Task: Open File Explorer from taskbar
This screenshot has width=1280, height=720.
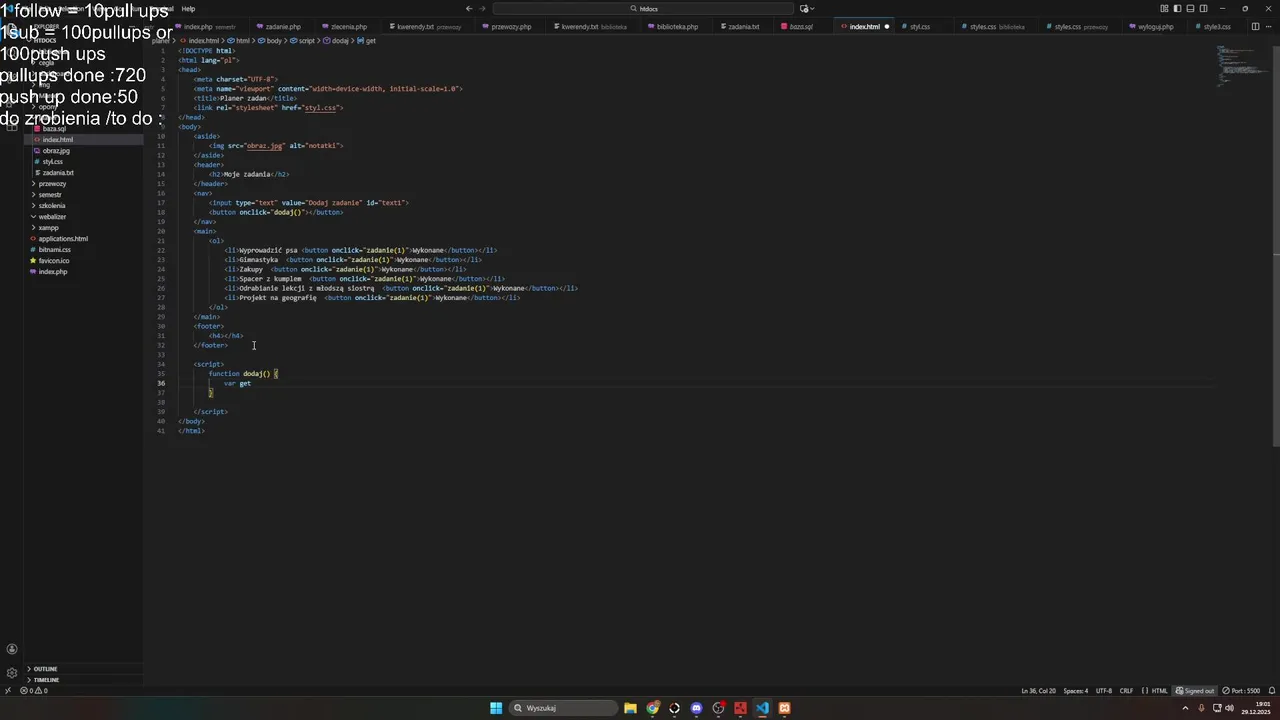Action: click(x=630, y=708)
